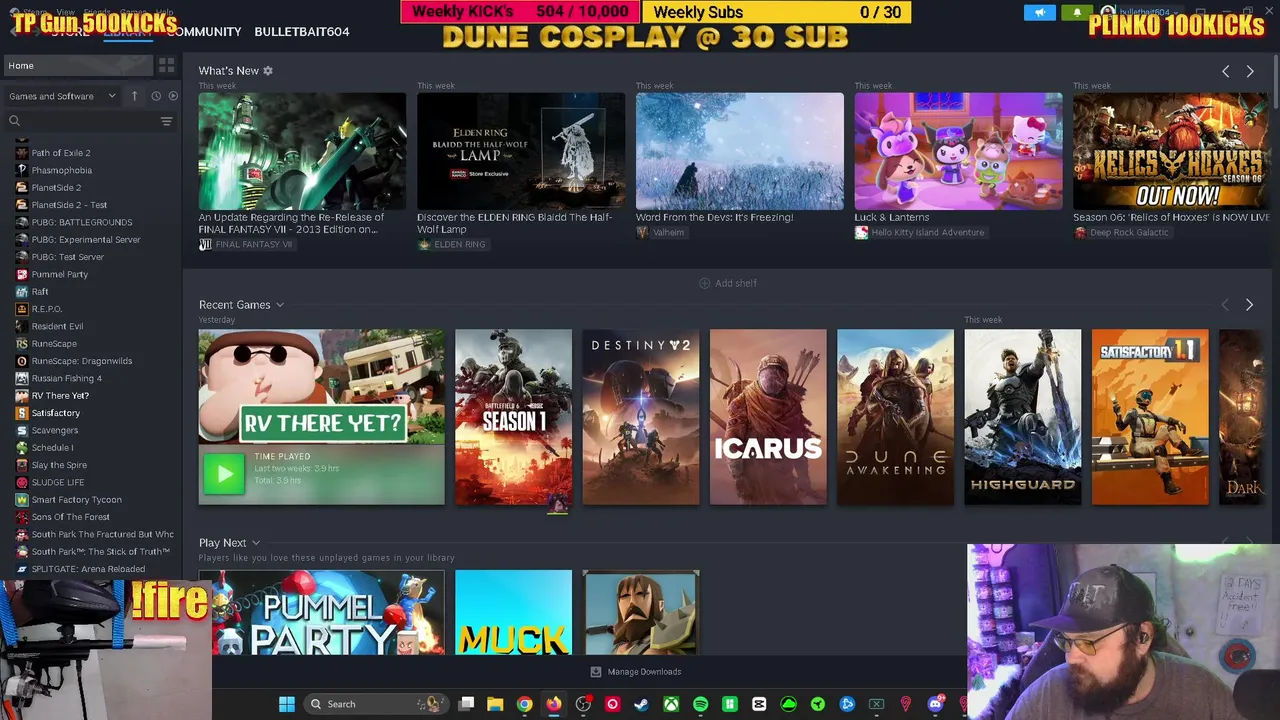Viewport: 1280px width, 720px height.
Task: Open Spotify from taskbar
Action: click(700, 704)
